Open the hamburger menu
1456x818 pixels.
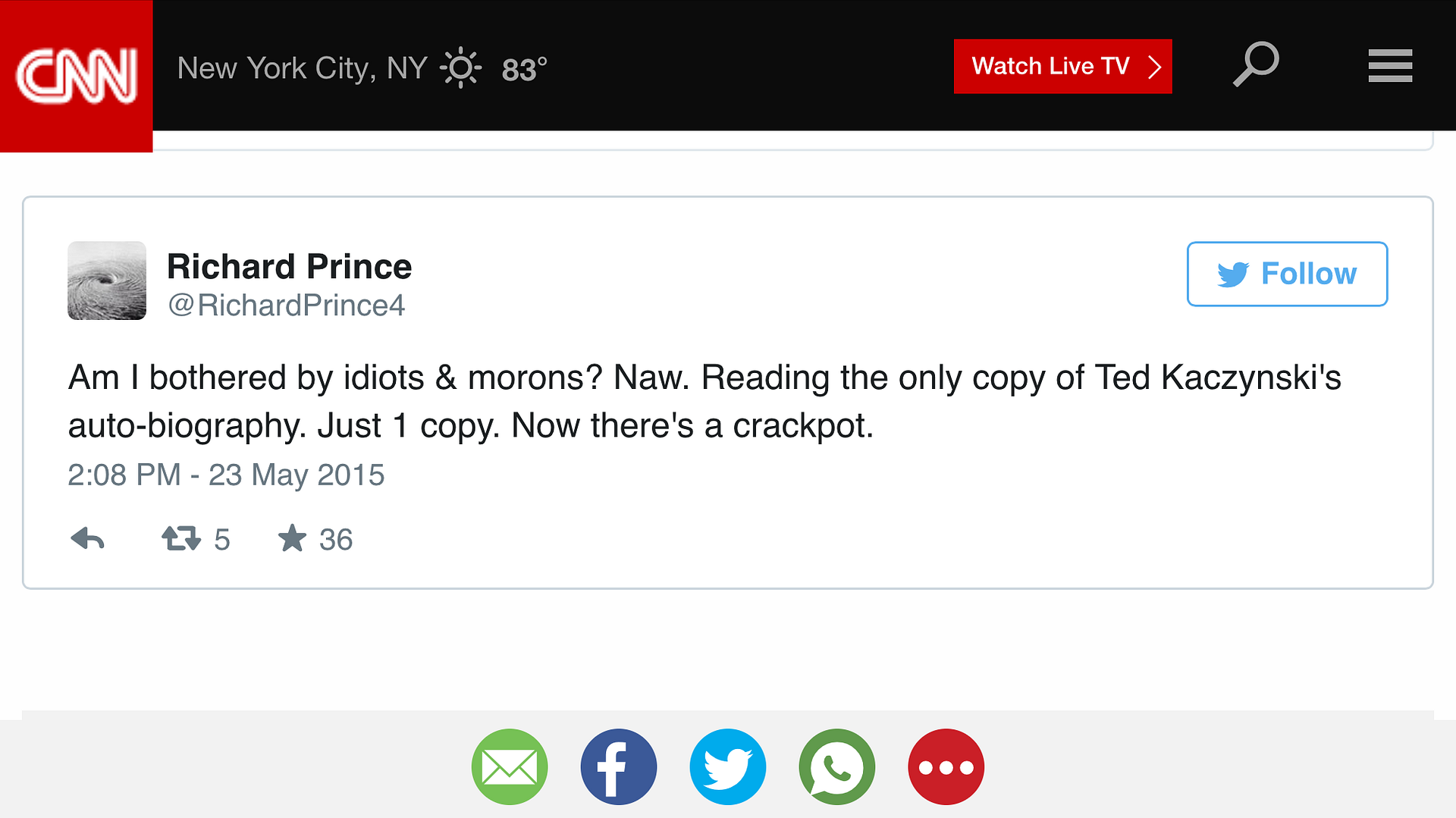click(x=1390, y=66)
